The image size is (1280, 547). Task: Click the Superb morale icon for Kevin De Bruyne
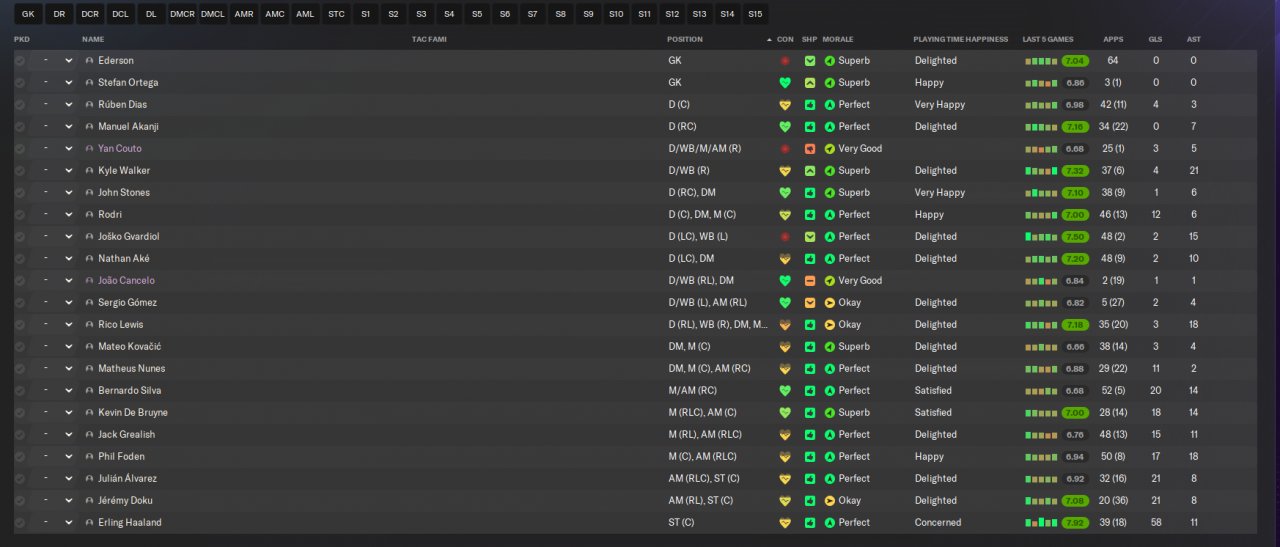(830, 413)
